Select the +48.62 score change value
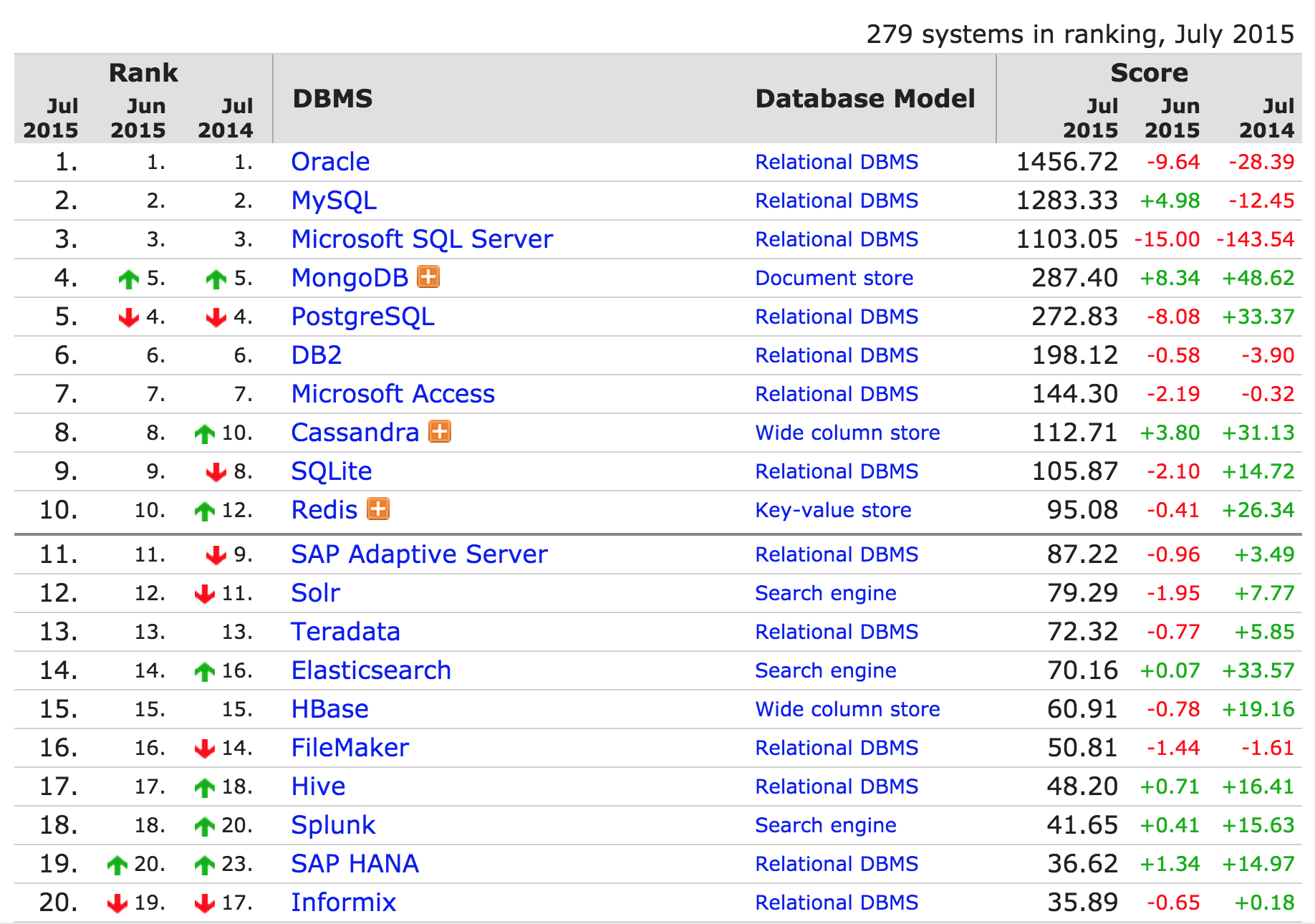Image resolution: width=1315 pixels, height=924 pixels. point(1258,278)
